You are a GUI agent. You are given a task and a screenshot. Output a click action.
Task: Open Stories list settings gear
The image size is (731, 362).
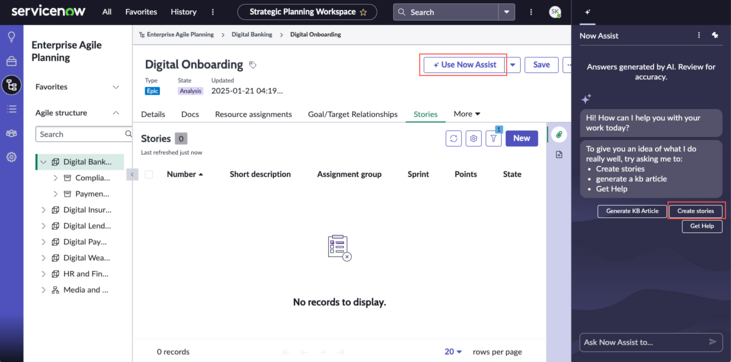474,139
